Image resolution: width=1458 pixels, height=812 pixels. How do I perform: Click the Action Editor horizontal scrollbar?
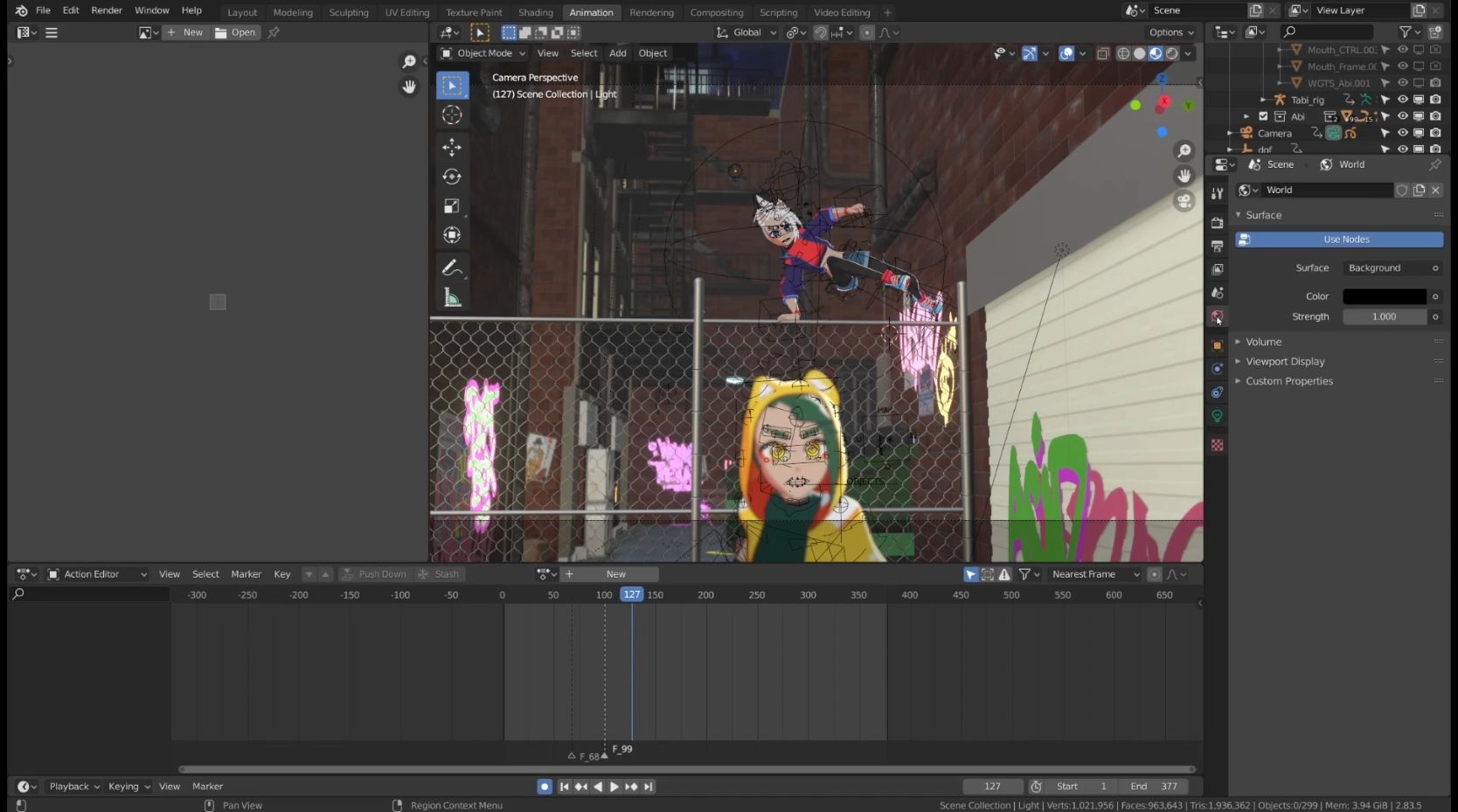click(x=686, y=770)
